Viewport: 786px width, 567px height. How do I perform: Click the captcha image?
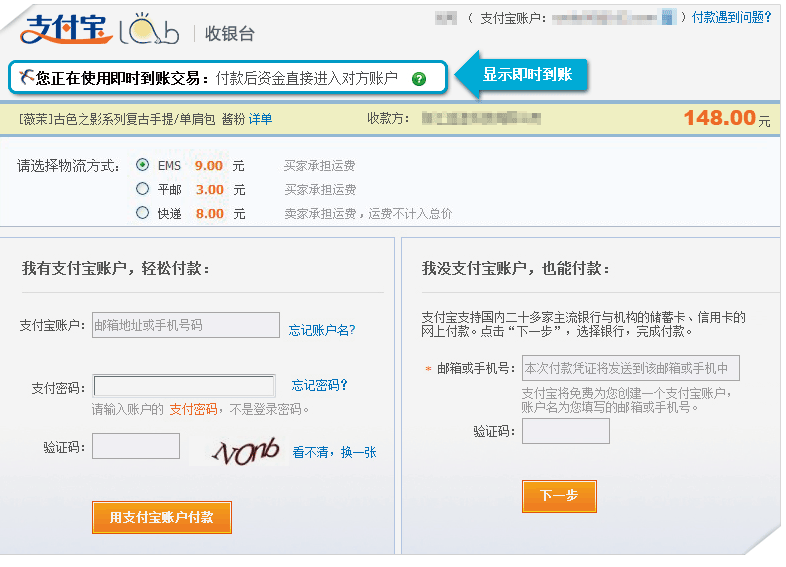245,451
